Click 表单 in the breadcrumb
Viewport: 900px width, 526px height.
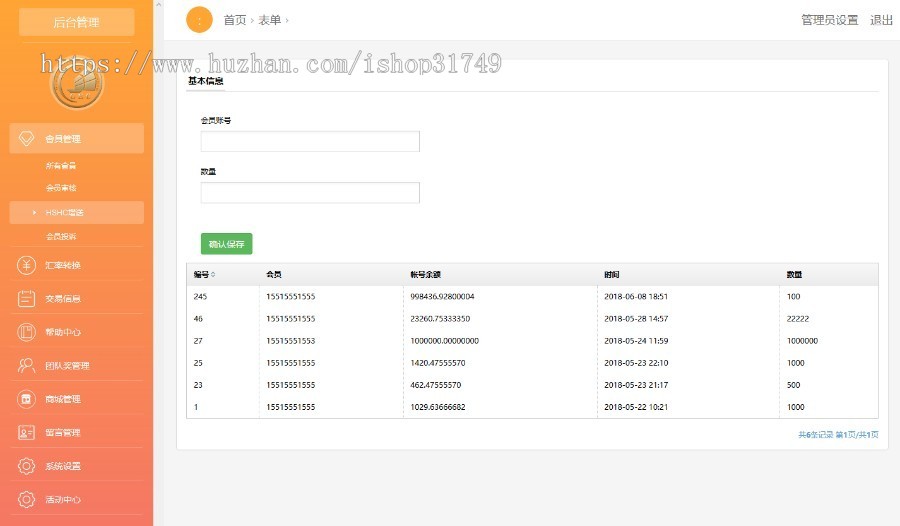[x=269, y=20]
